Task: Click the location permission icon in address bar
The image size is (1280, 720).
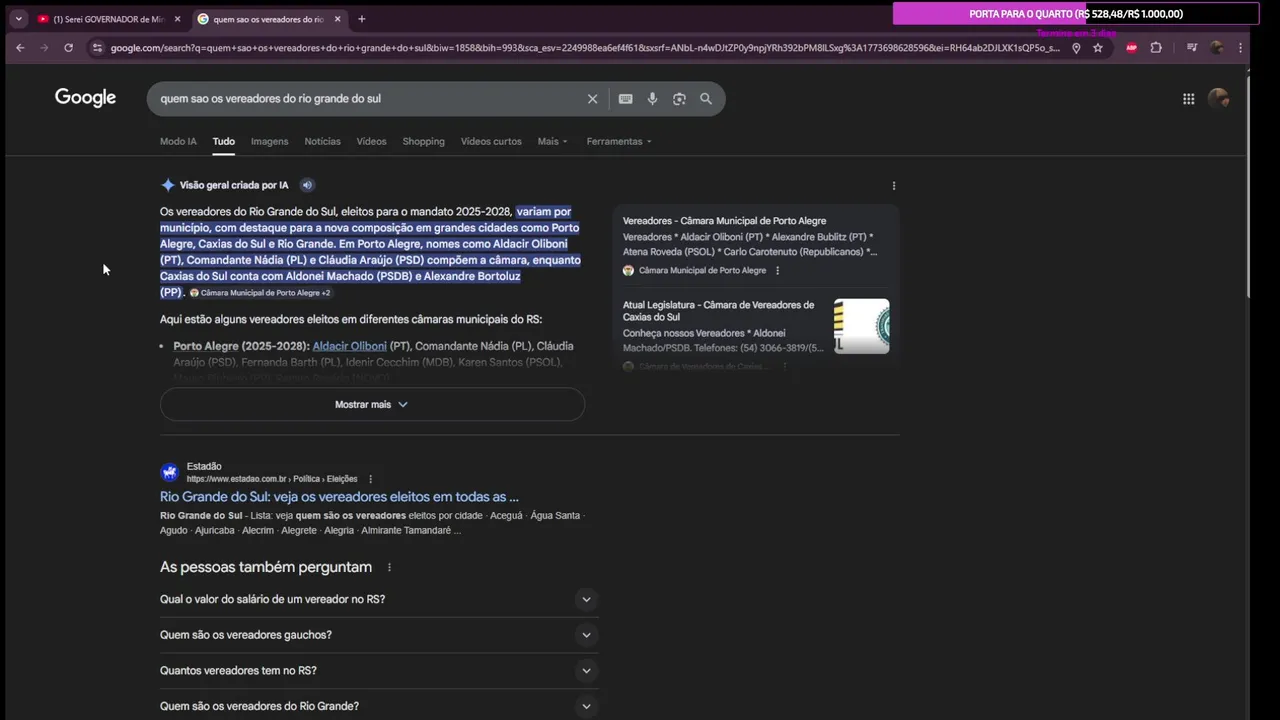Action: (1076, 47)
